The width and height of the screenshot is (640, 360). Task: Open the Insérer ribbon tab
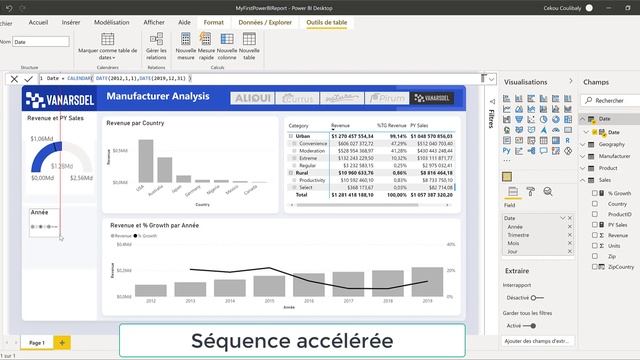tap(71, 22)
